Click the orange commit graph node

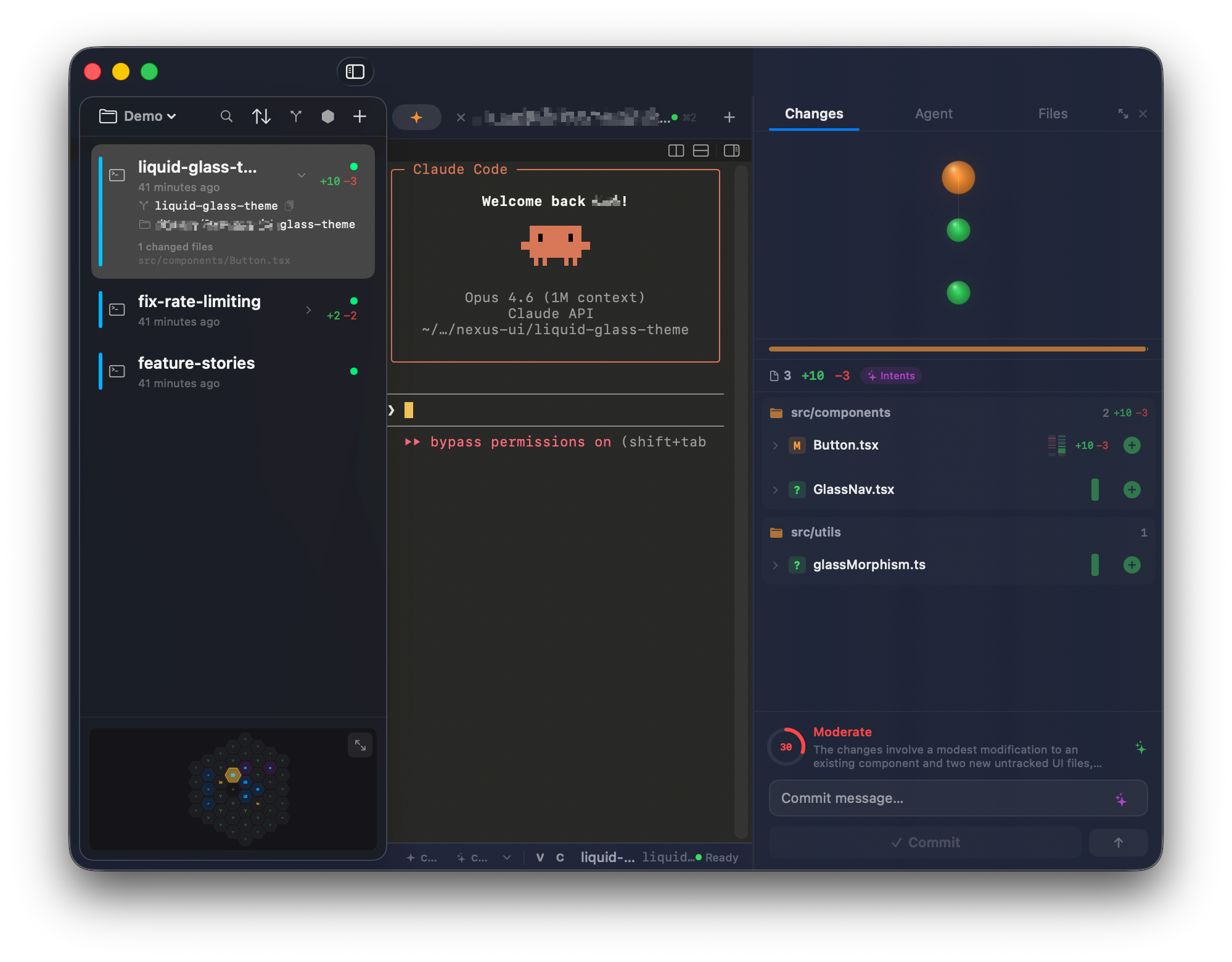click(x=958, y=178)
